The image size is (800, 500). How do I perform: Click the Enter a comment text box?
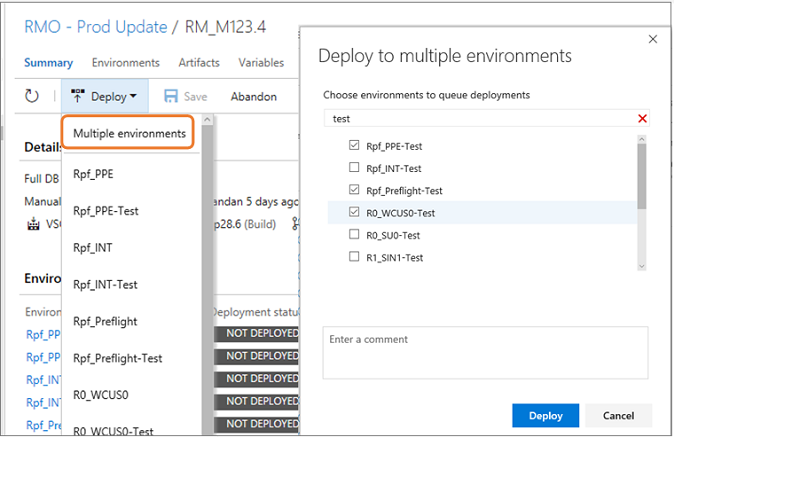(x=485, y=353)
